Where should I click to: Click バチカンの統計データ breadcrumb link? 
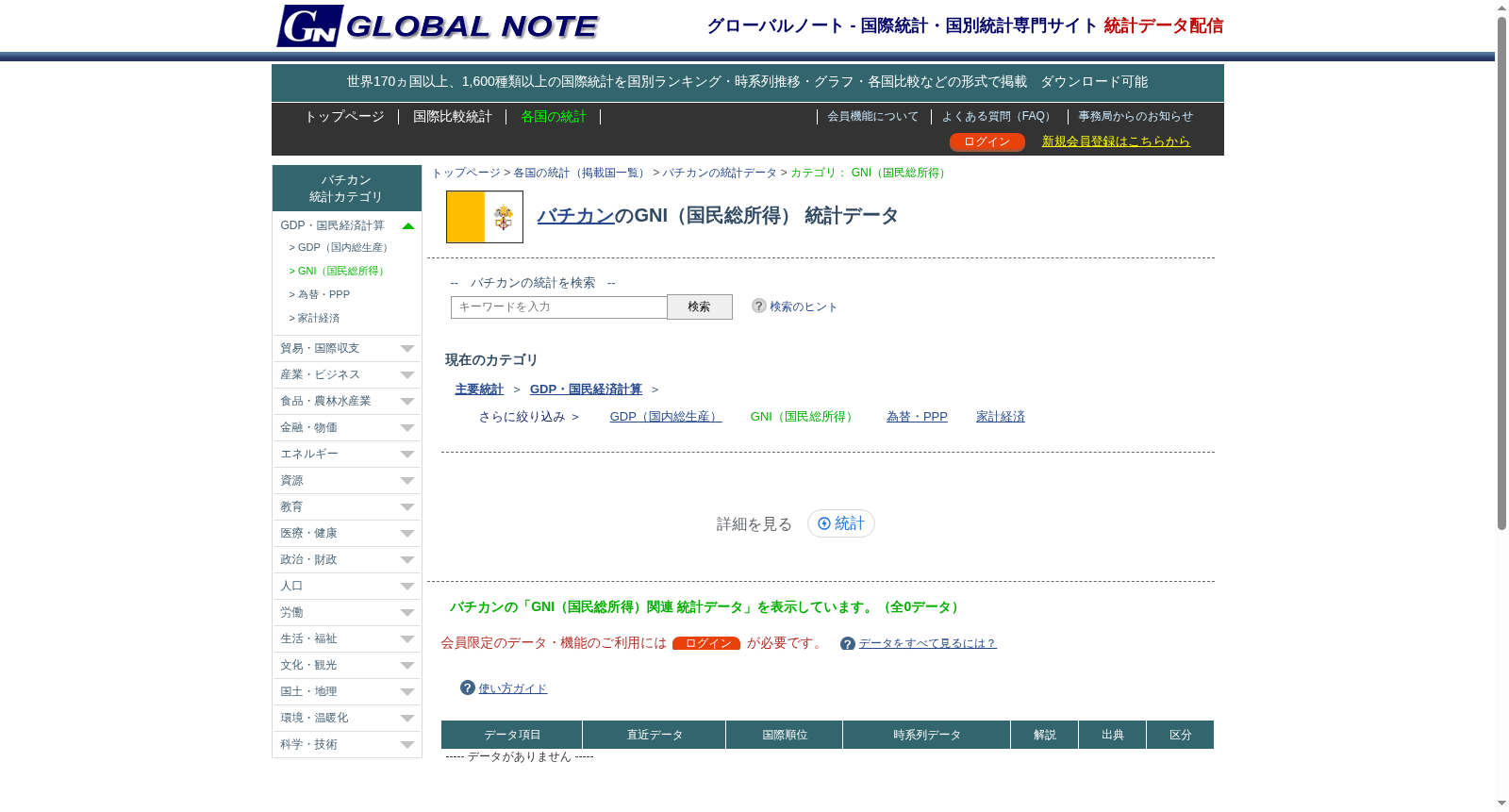coord(720,173)
